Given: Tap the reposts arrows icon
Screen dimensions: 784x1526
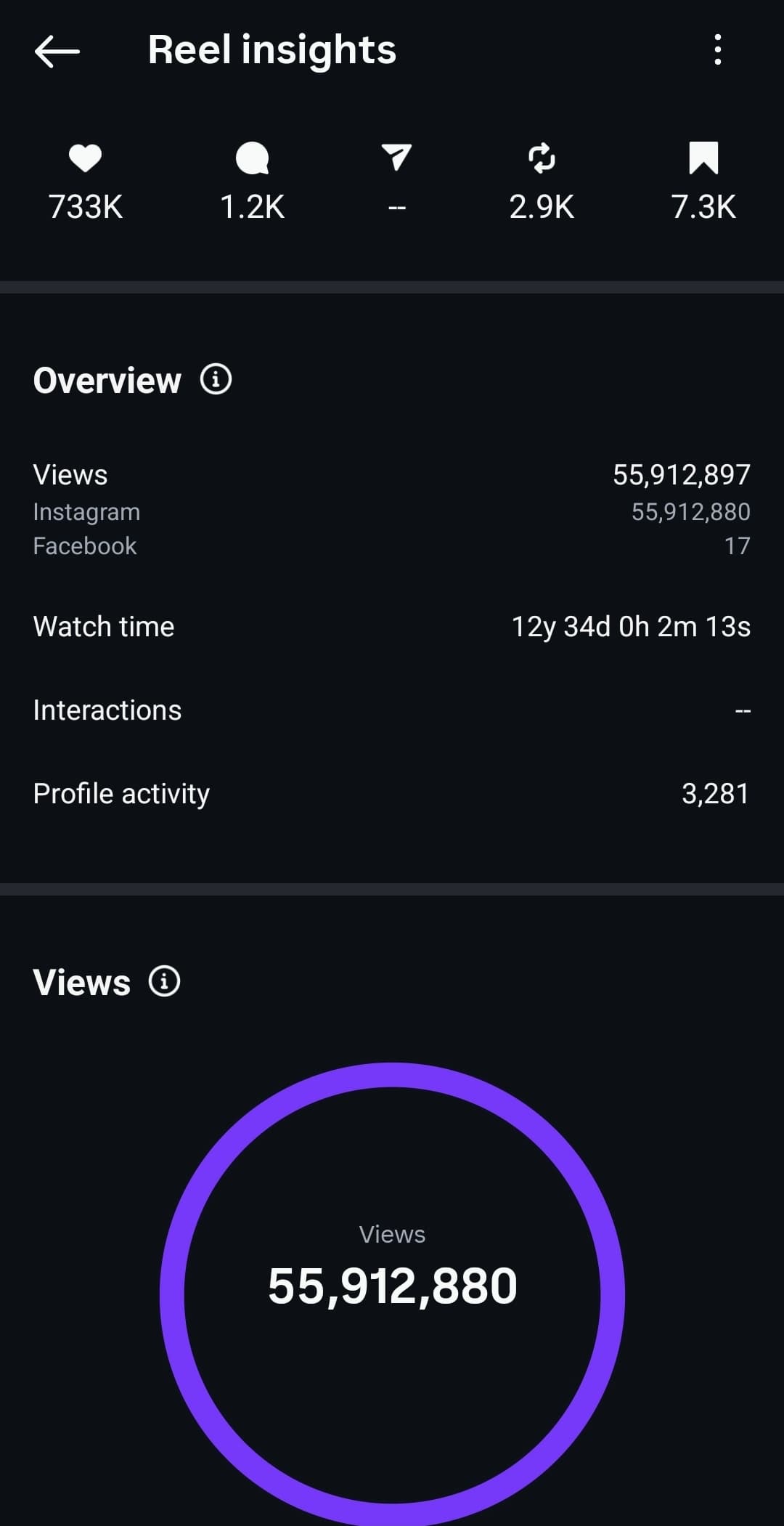Looking at the screenshot, I should pyautogui.click(x=542, y=158).
